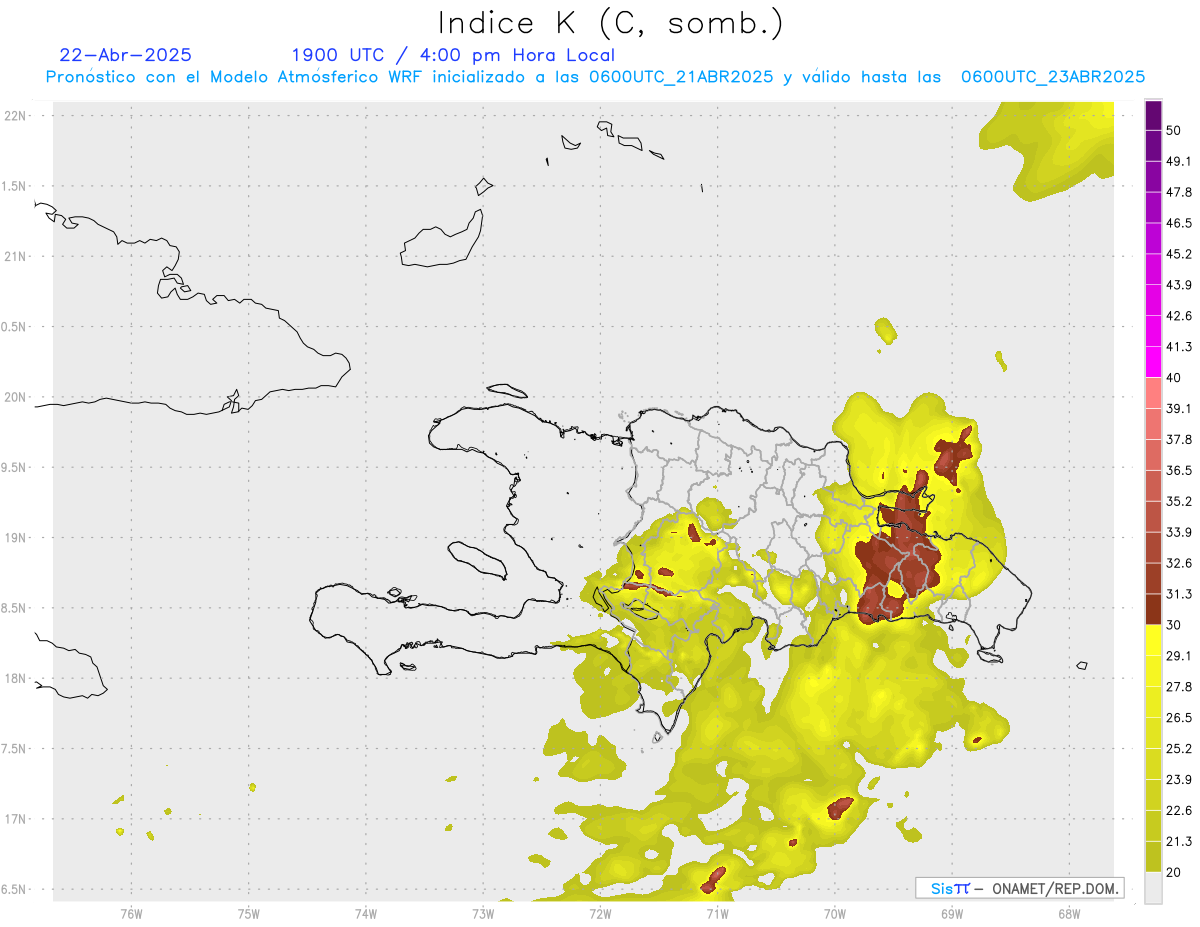Click the '19N' latitude label
This screenshot has width=1200, height=927.
click(x=16, y=538)
